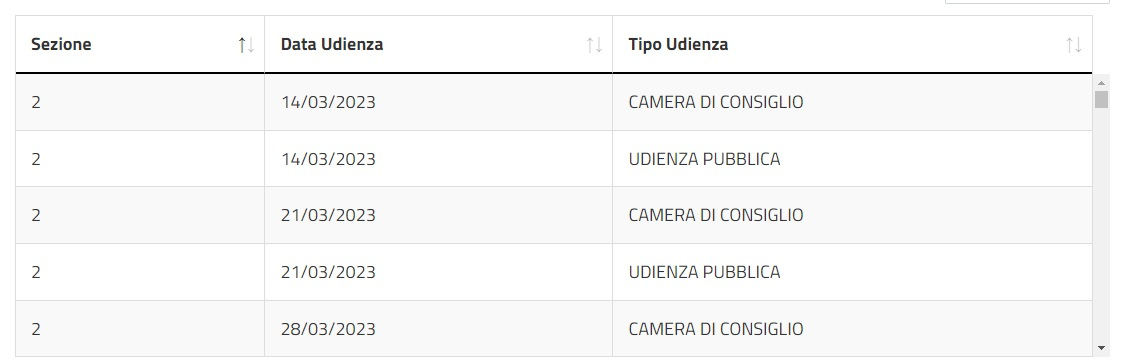Click the Tipo Udienza sort arrows icon
Screen dimensions: 1136x361
click(1074, 45)
